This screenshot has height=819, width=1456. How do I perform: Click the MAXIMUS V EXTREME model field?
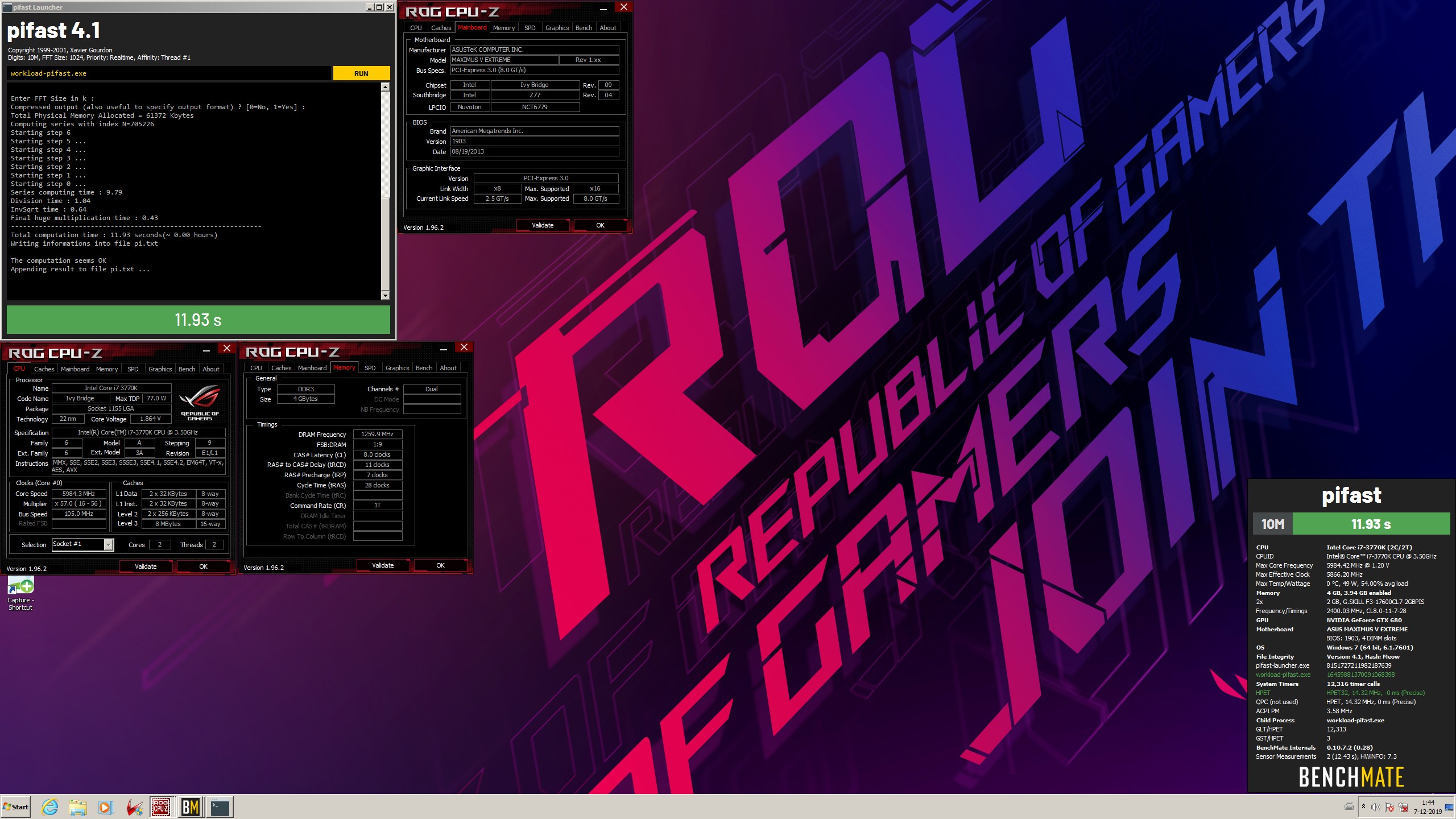(503, 60)
